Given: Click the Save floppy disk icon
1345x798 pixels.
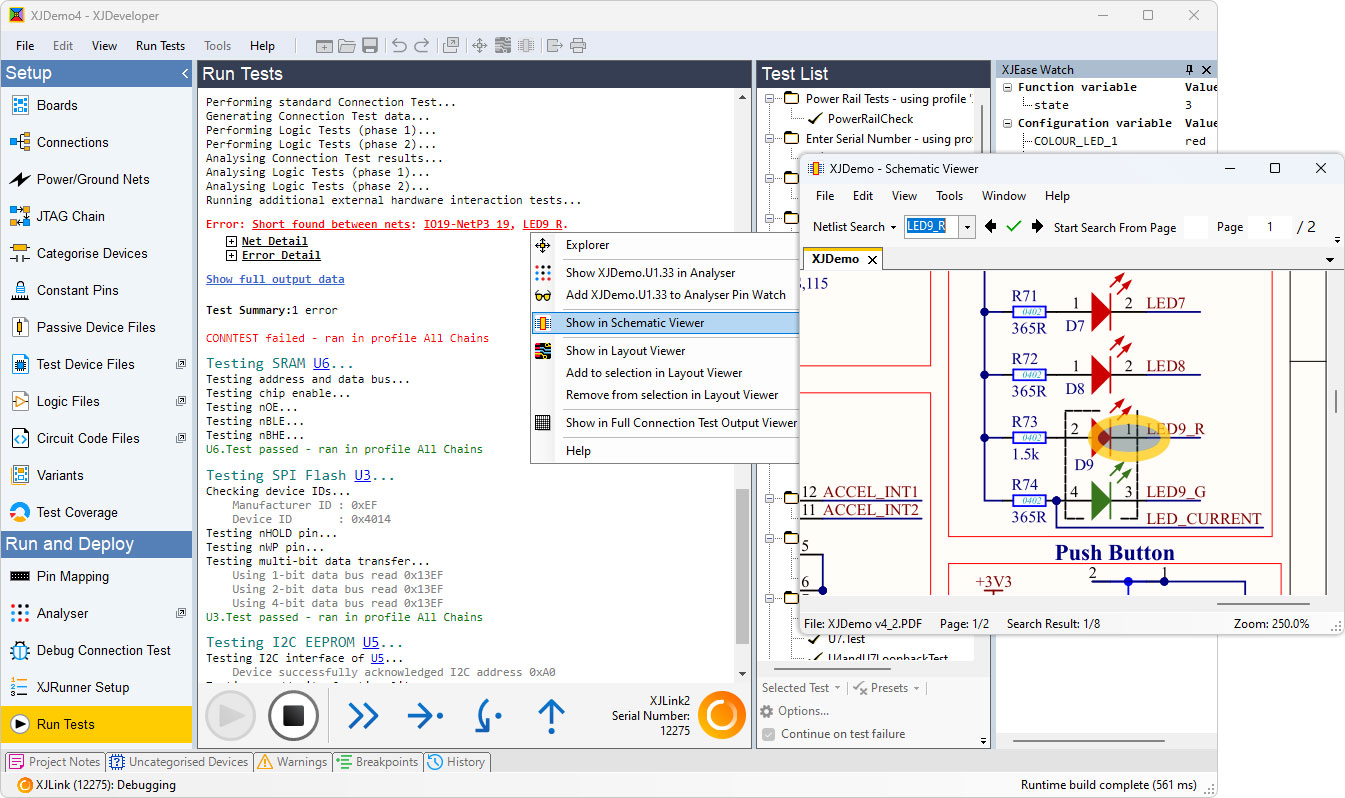Looking at the screenshot, I should (x=370, y=46).
